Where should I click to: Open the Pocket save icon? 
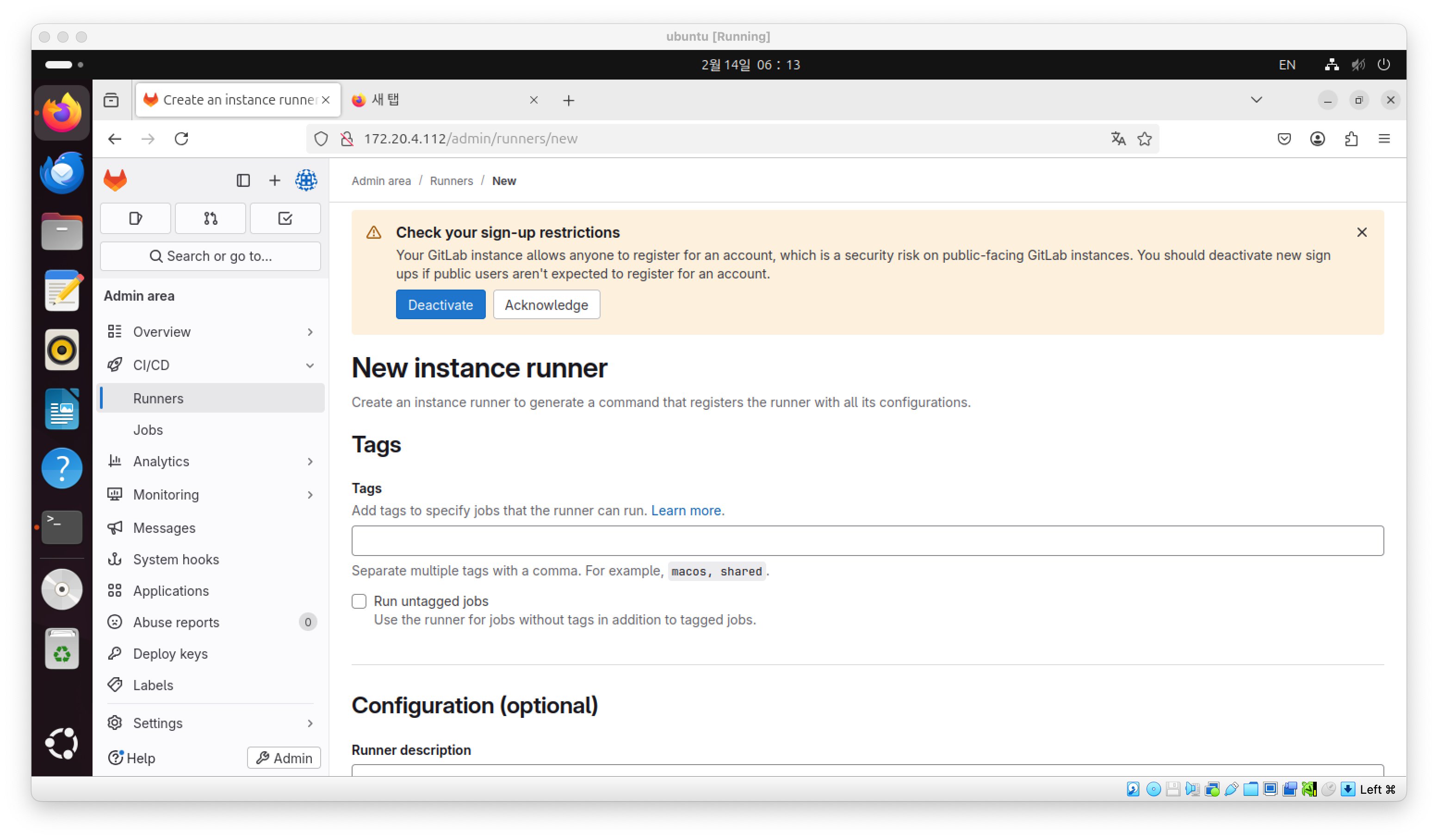coord(1284,139)
